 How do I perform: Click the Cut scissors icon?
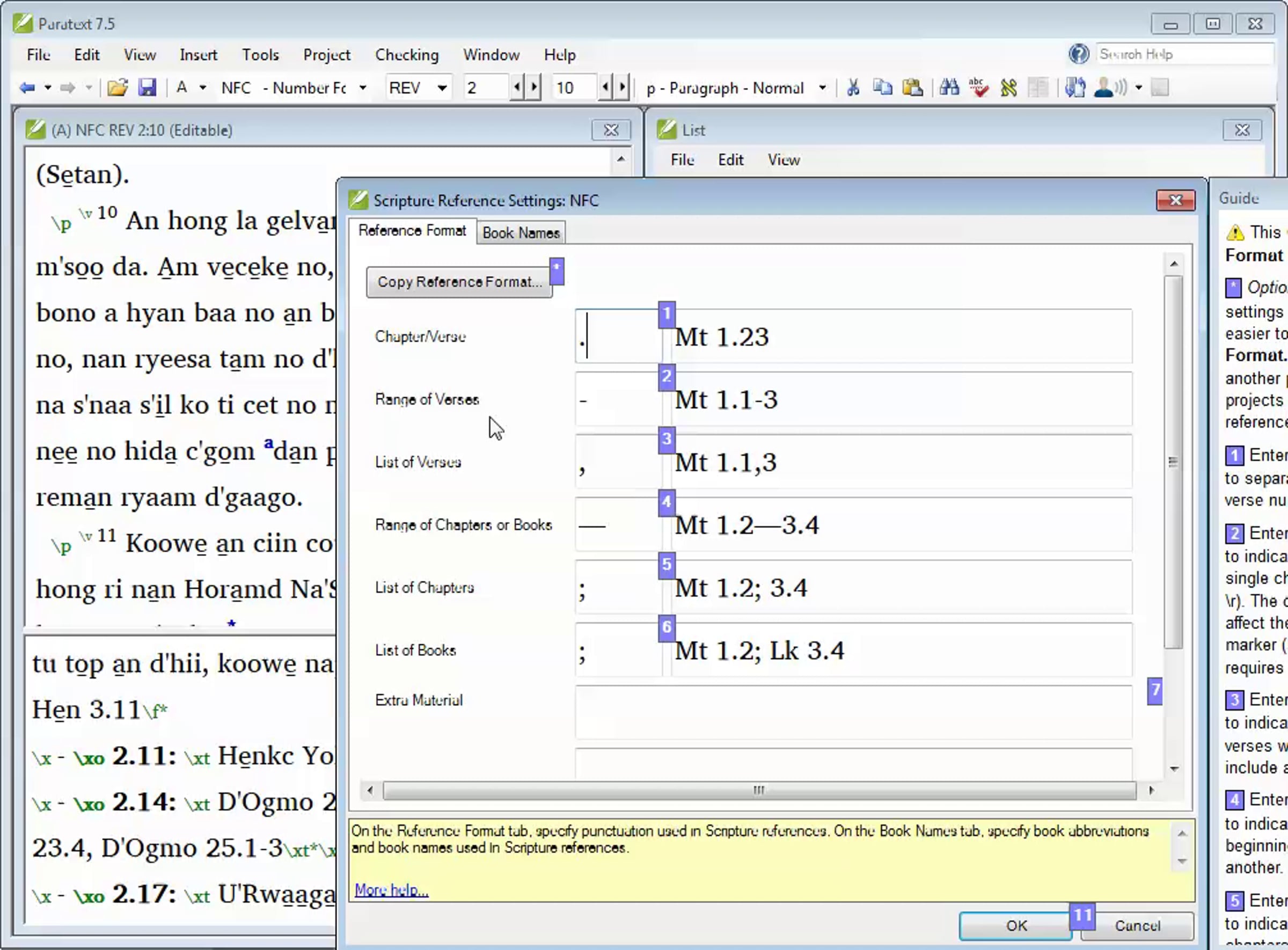click(853, 88)
